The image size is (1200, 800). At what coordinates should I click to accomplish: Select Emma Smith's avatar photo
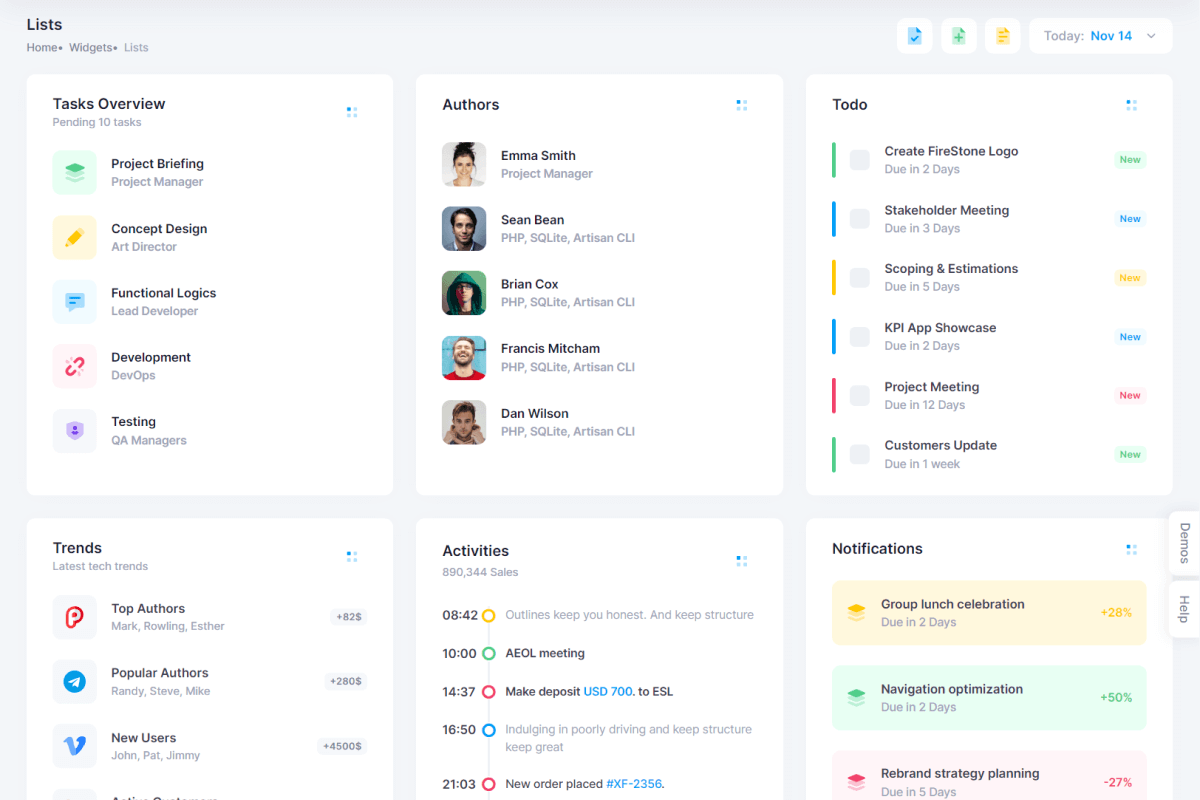coord(464,164)
